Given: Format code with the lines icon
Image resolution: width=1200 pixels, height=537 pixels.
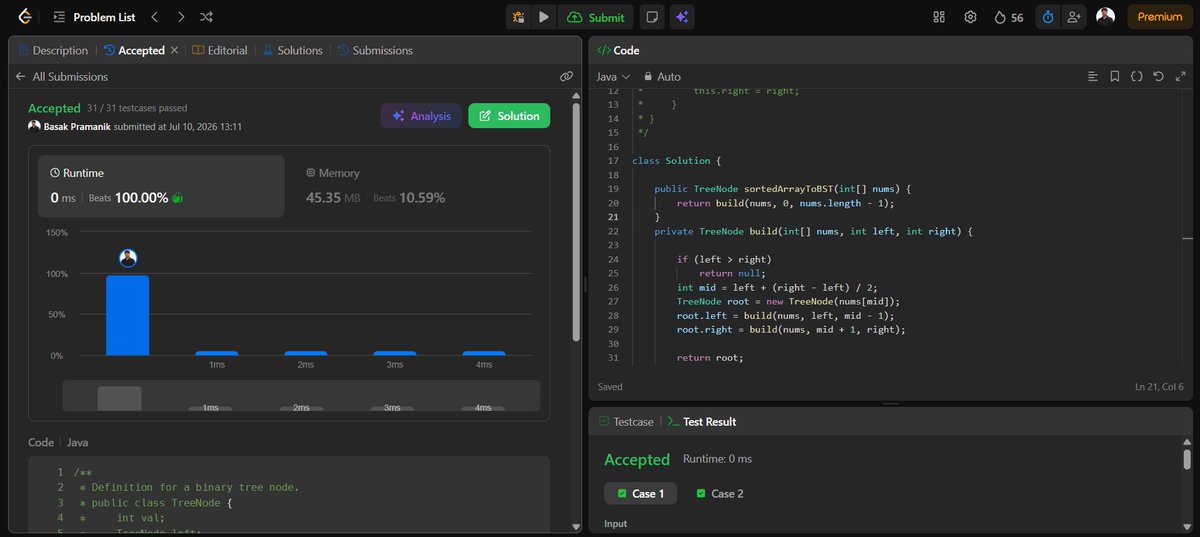Looking at the screenshot, I should tap(1093, 76).
